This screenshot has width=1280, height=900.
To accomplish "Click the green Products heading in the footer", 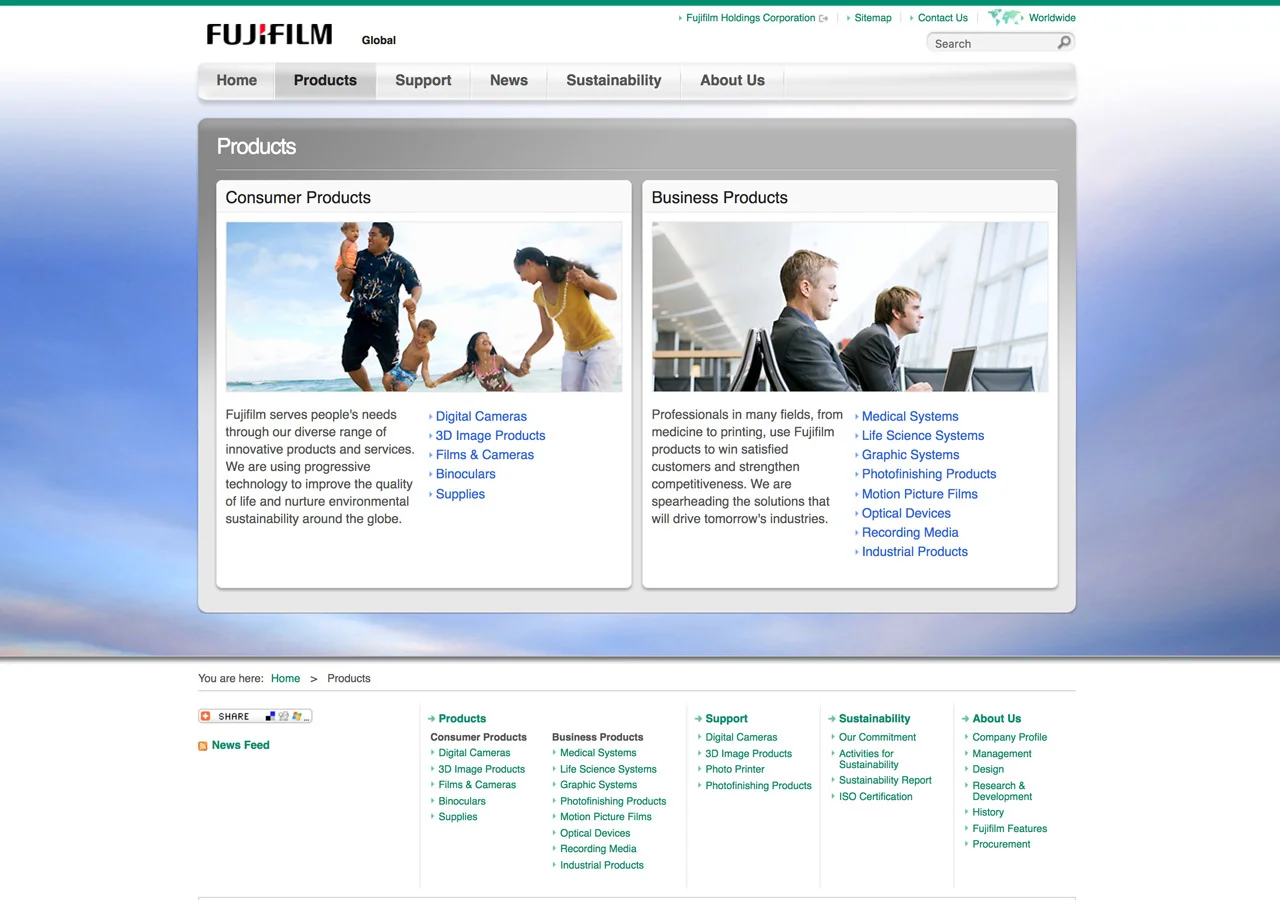I will pyautogui.click(x=462, y=718).
